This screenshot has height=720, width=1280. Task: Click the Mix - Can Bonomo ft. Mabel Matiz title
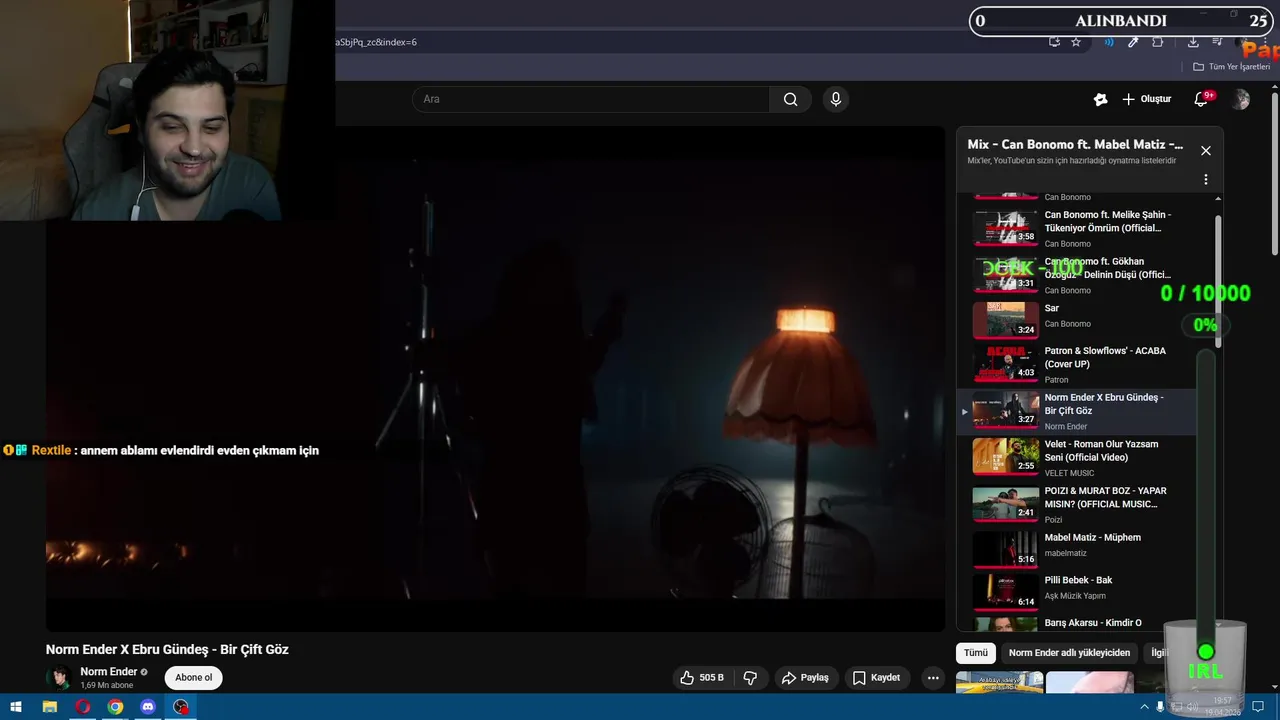tap(1075, 144)
